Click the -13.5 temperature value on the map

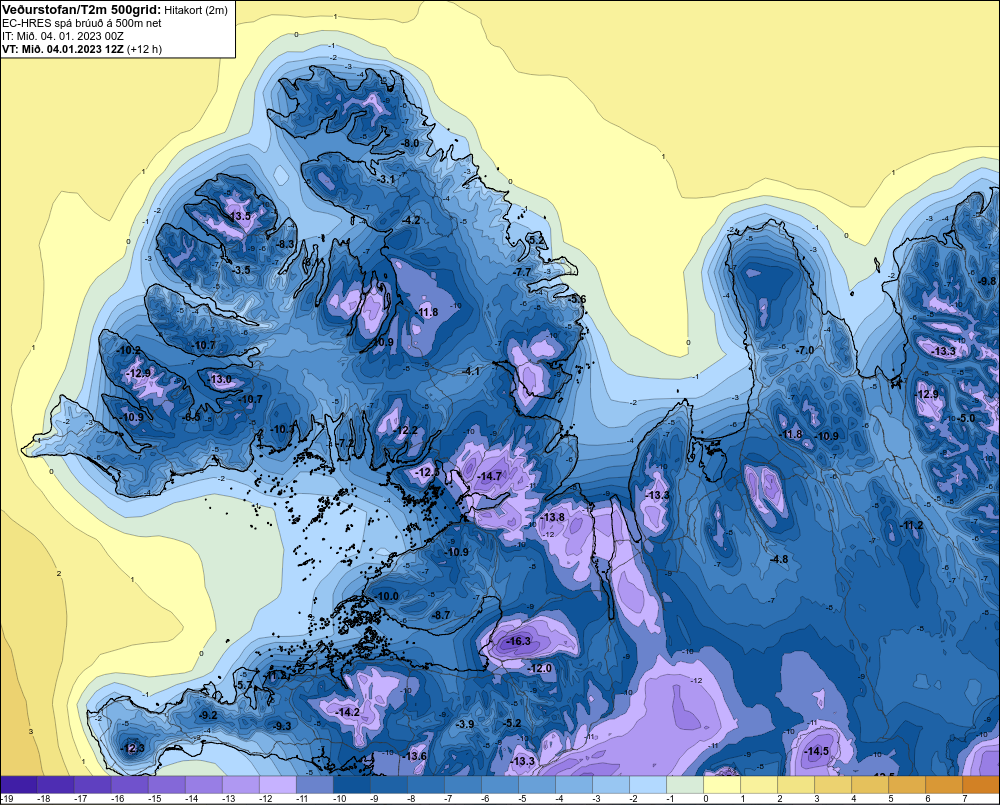pyautogui.click(x=240, y=216)
